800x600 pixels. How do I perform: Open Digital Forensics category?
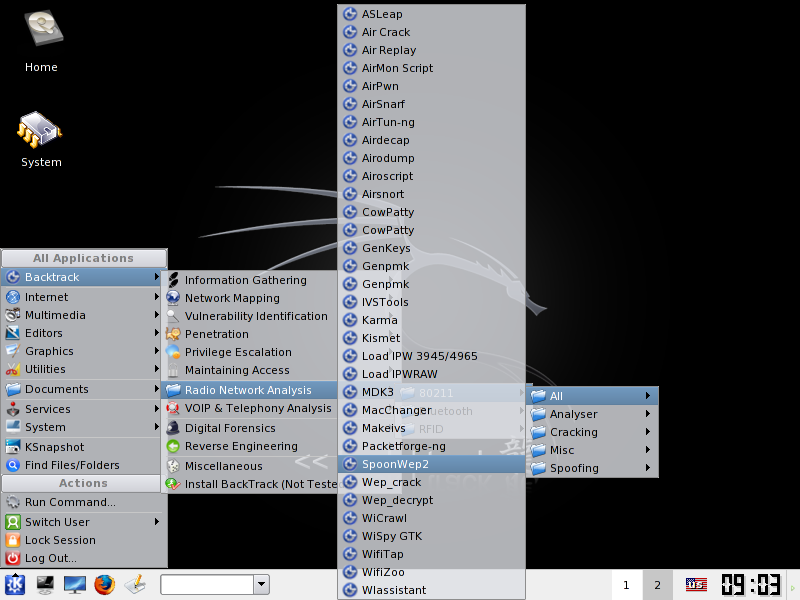tap(250, 428)
